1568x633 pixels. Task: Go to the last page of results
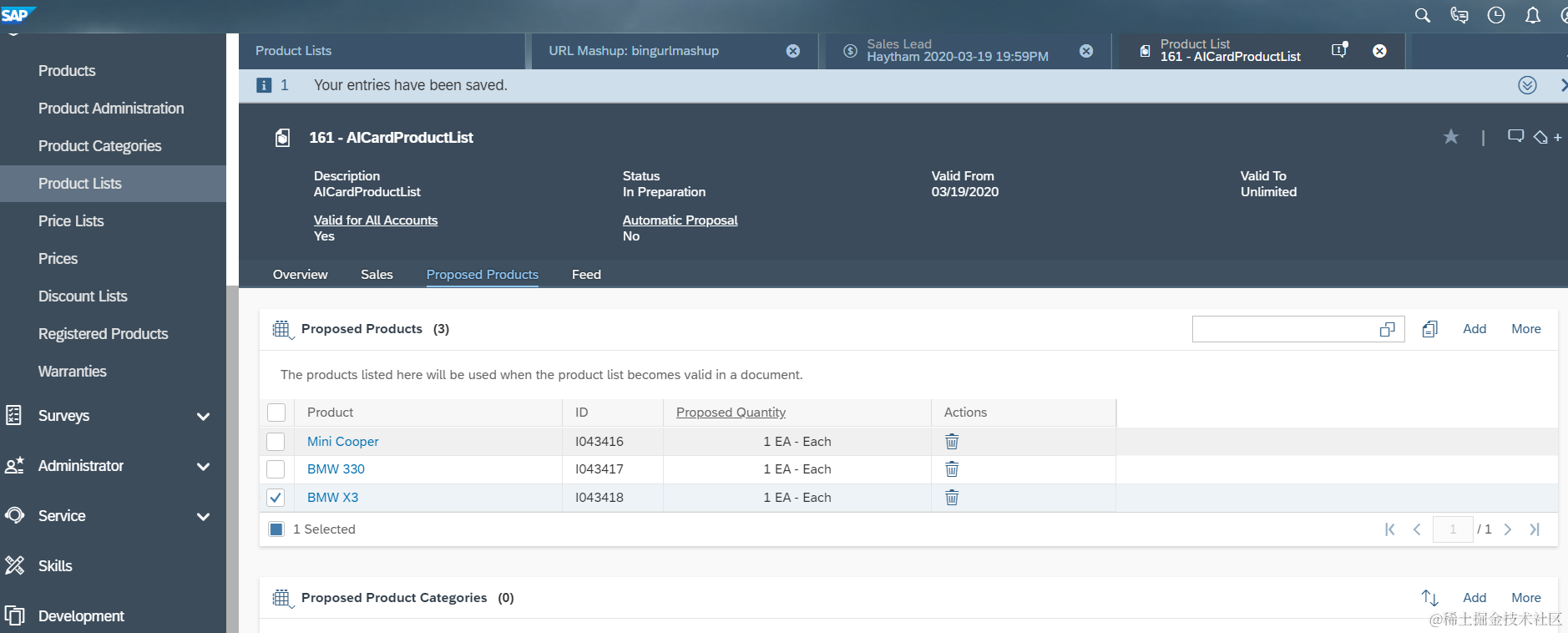(1535, 529)
